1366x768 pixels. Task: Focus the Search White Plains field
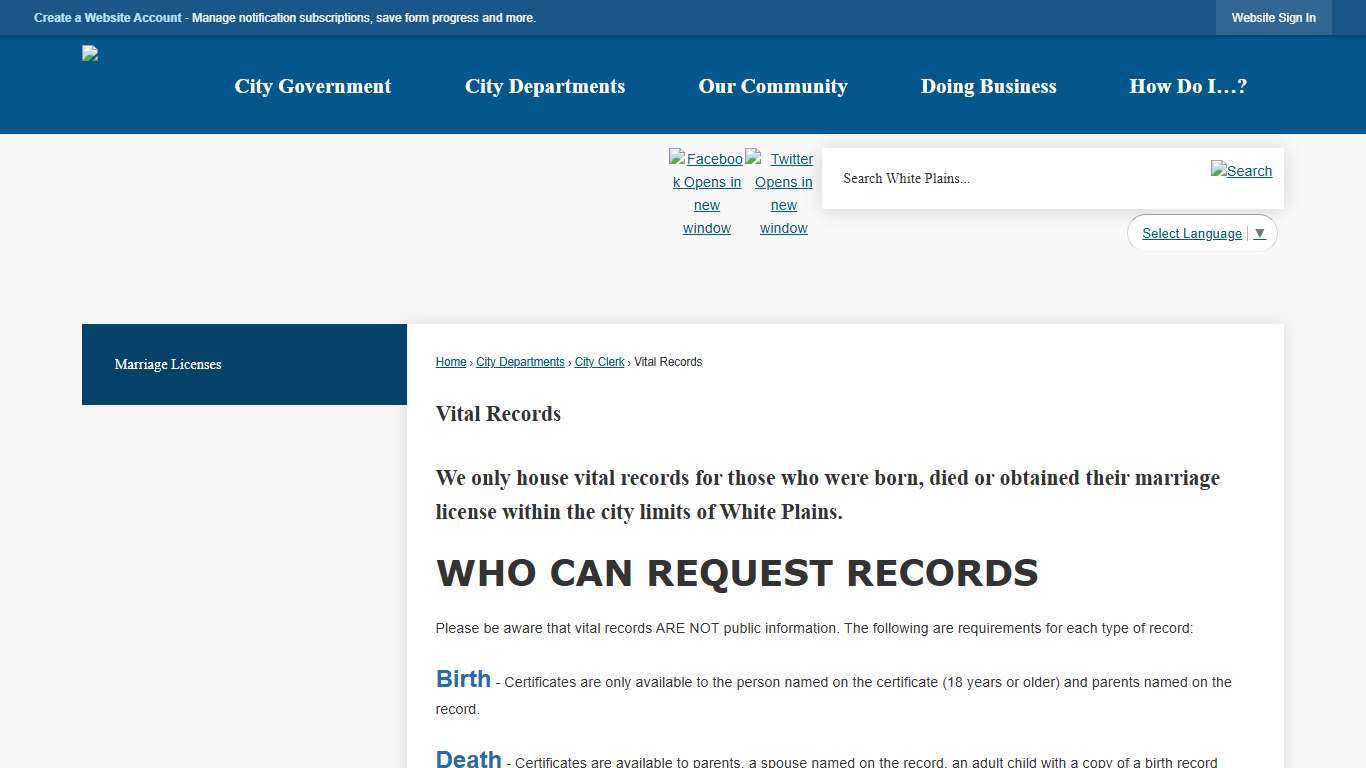[x=1010, y=179]
